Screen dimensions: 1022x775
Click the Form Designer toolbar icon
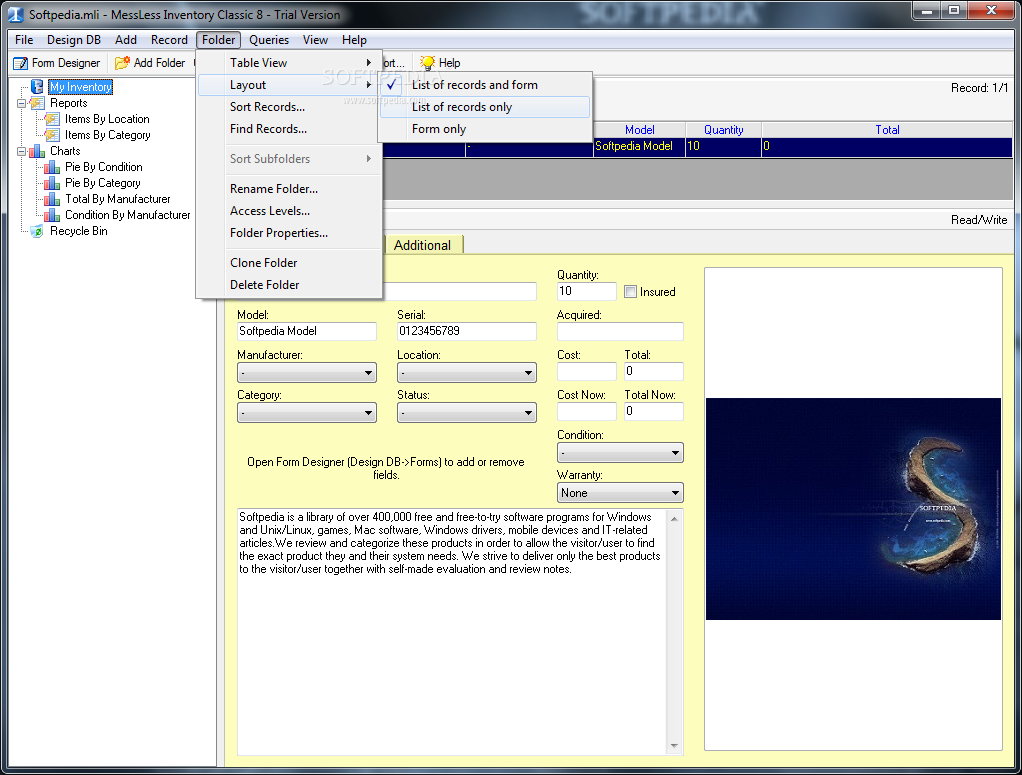21,63
